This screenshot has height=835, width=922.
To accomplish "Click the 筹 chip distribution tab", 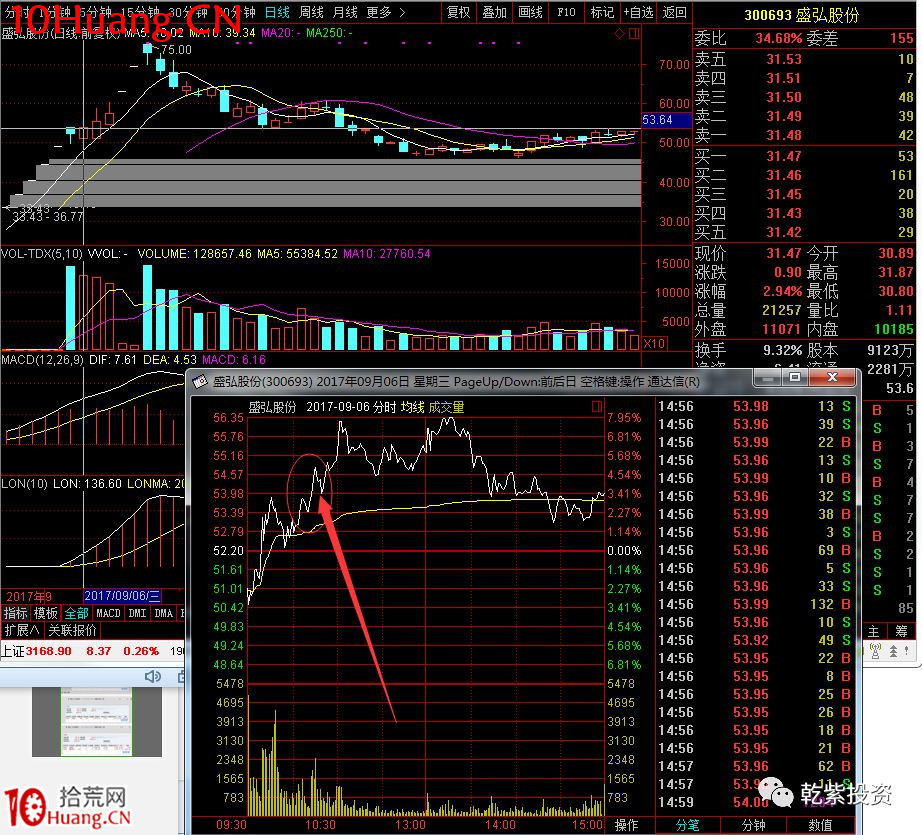I will point(901,632).
